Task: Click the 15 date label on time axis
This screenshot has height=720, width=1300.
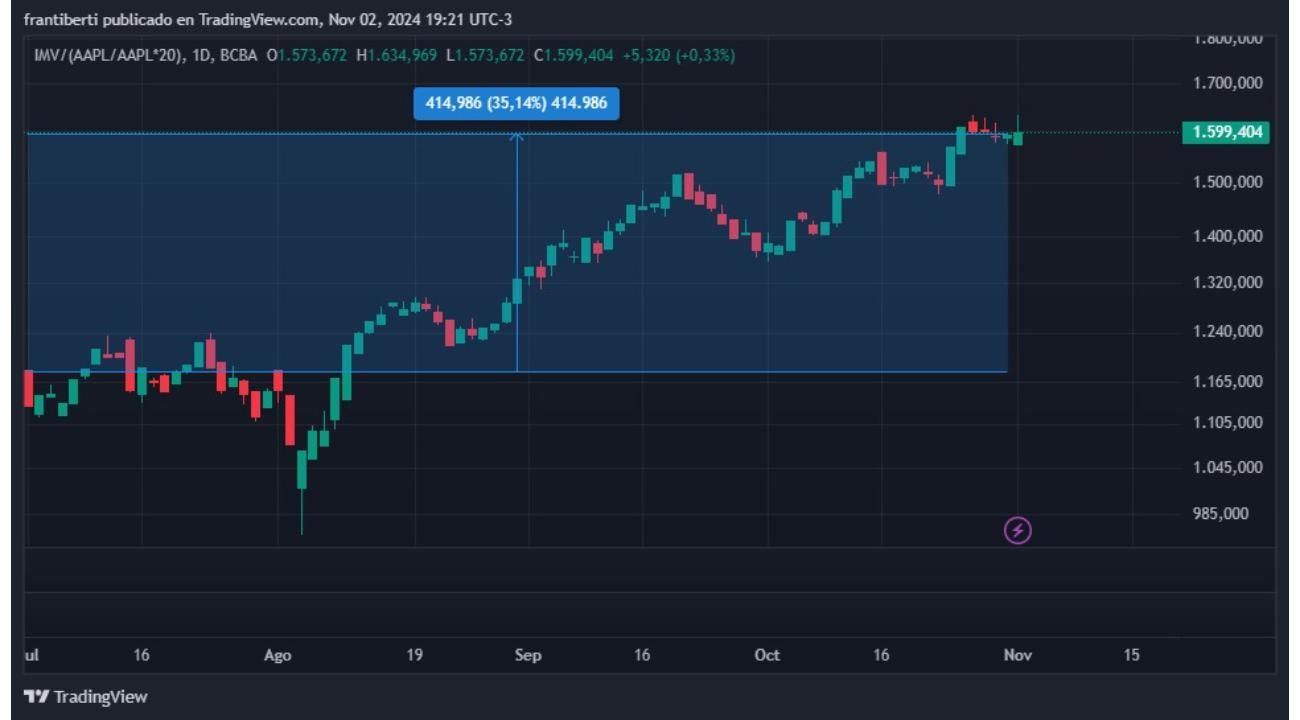Action: point(1131,655)
